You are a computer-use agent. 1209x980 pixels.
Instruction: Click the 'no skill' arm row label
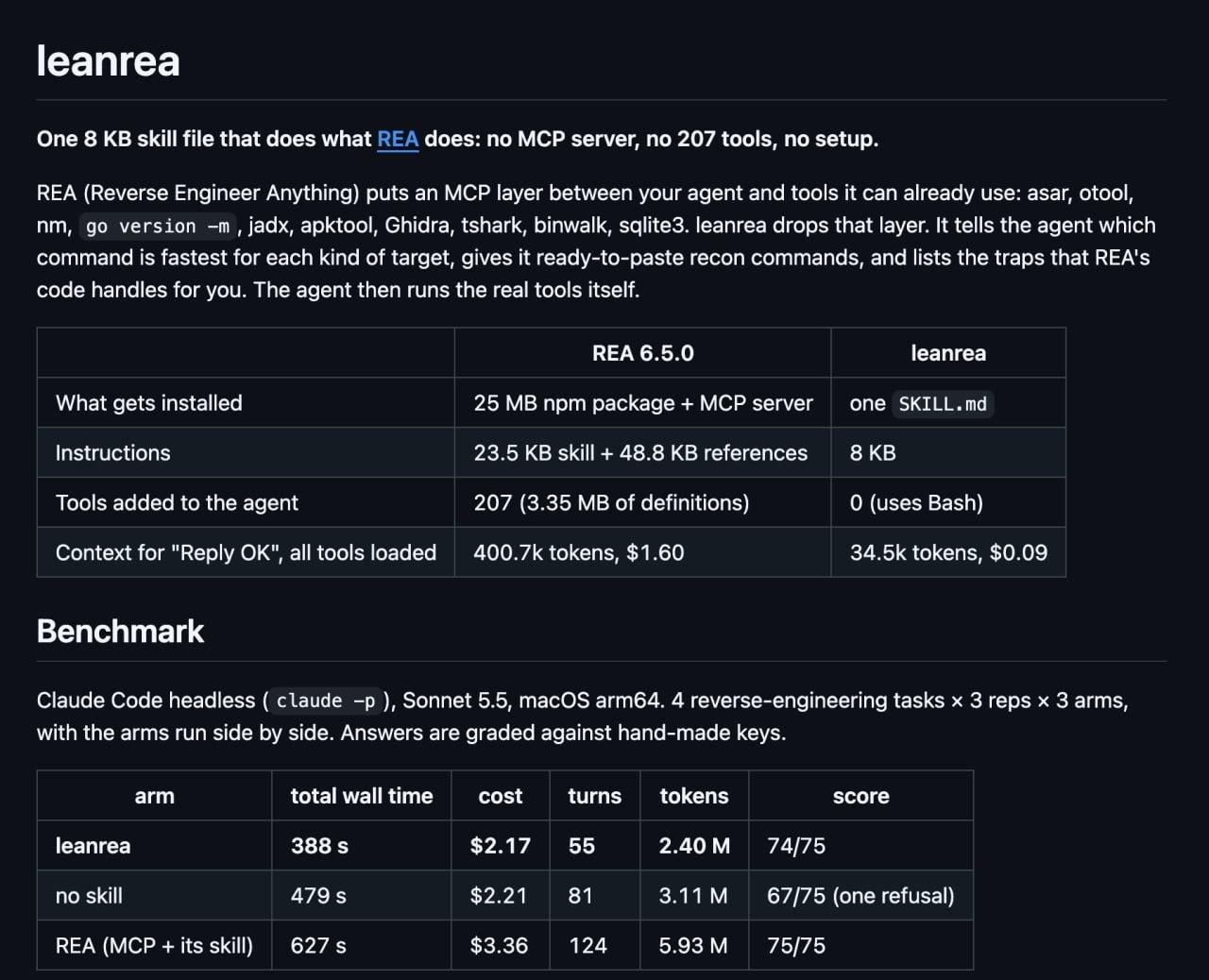(89, 895)
